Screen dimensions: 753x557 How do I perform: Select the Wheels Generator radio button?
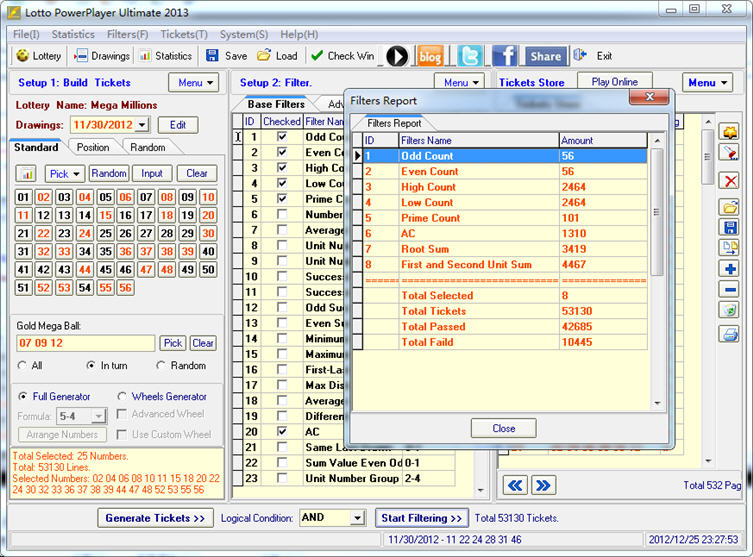point(122,397)
